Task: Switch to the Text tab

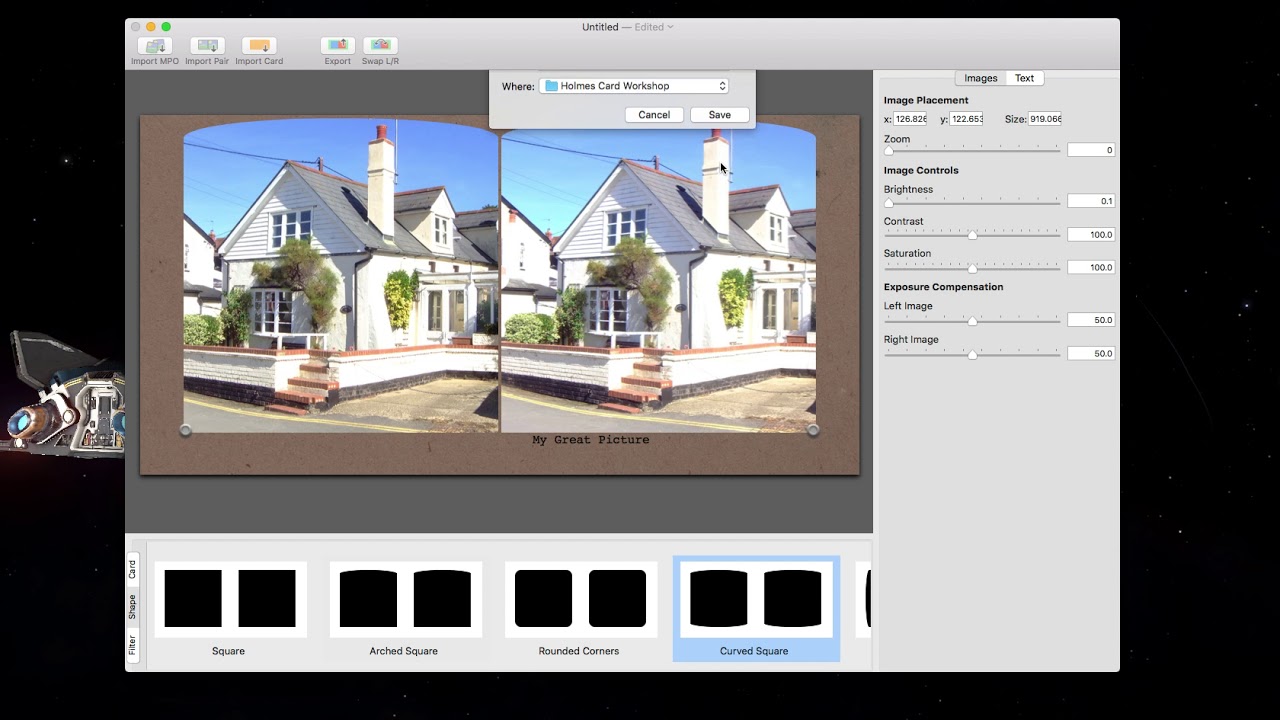Action: 1025,78
